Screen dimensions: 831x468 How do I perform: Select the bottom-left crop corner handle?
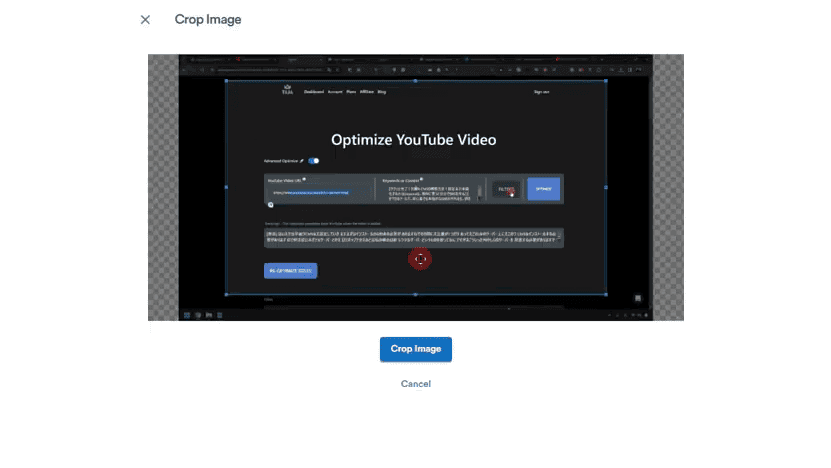coord(227,294)
